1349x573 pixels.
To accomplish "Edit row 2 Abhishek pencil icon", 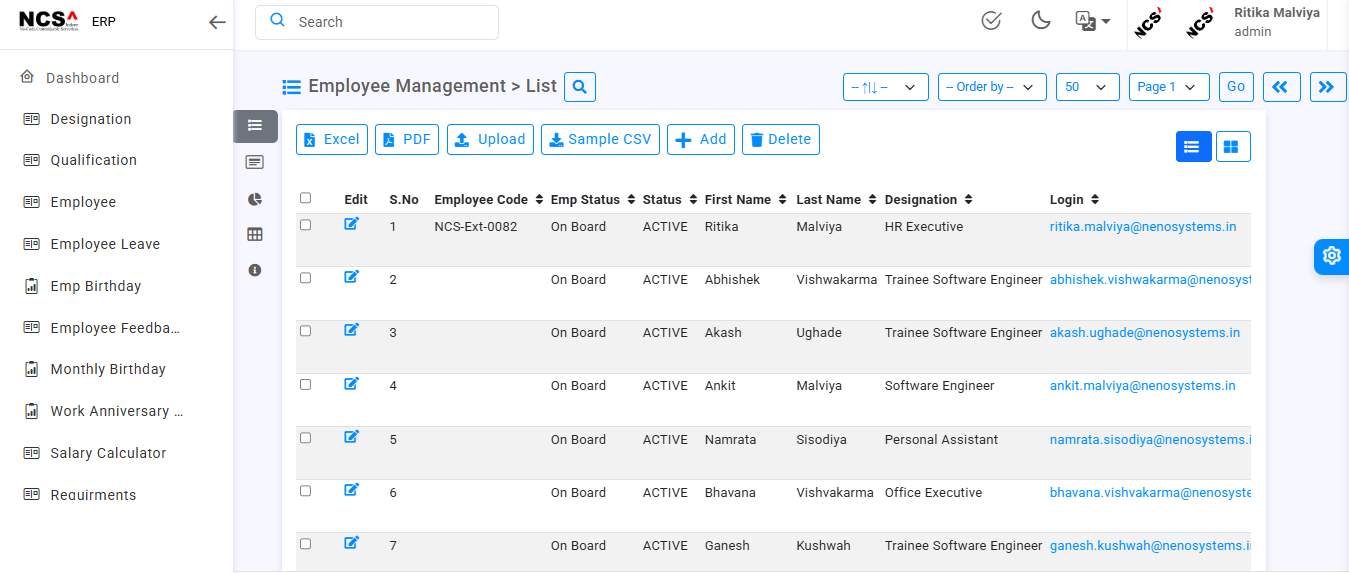I will click(351, 277).
